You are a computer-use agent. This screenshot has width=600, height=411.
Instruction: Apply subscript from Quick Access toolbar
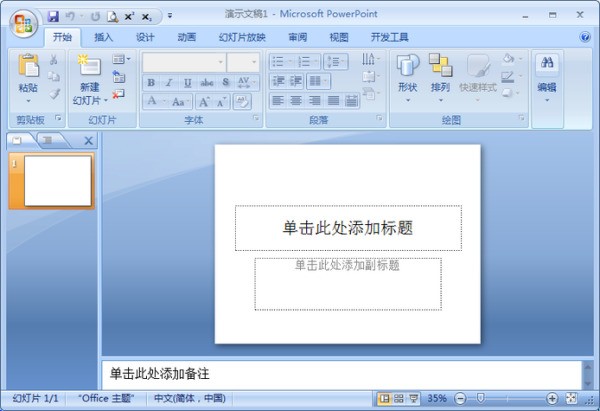tap(147, 16)
